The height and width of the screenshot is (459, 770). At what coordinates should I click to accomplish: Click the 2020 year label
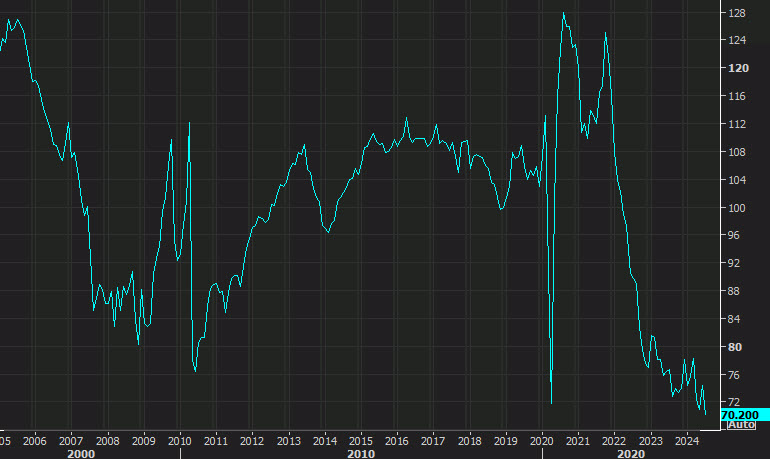(542, 441)
